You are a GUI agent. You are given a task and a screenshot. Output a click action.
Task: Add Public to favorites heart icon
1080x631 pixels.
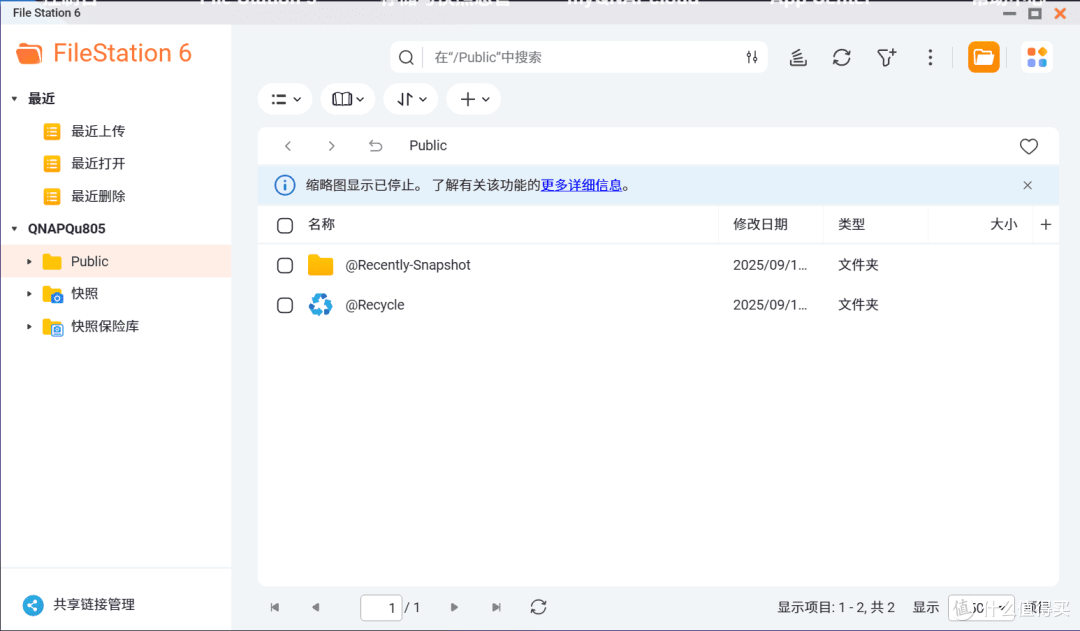(x=1028, y=146)
